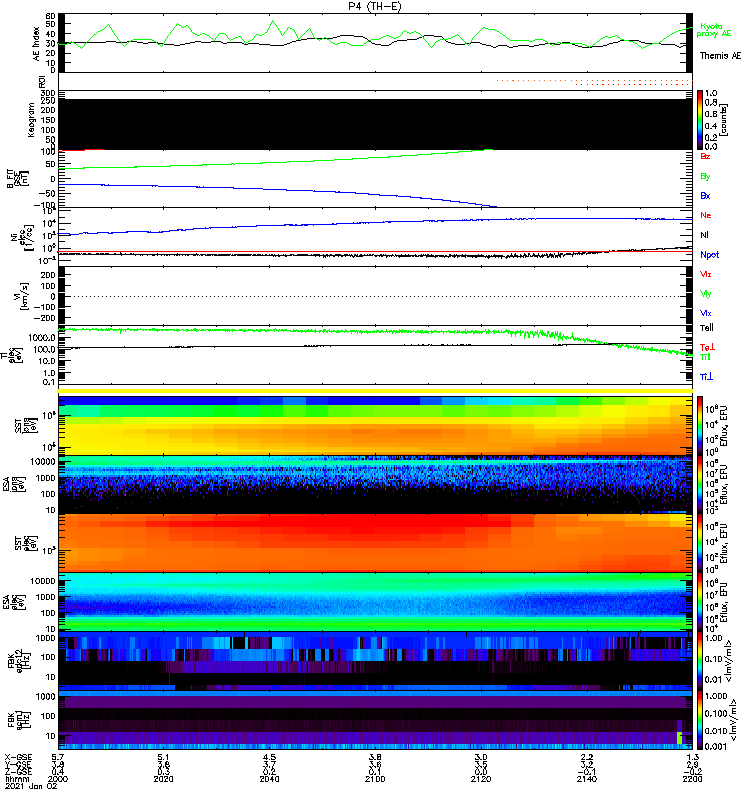This screenshot has height=800, width=750.
Task: Click the "[counts]" color bar label
Action: click(725, 120)
